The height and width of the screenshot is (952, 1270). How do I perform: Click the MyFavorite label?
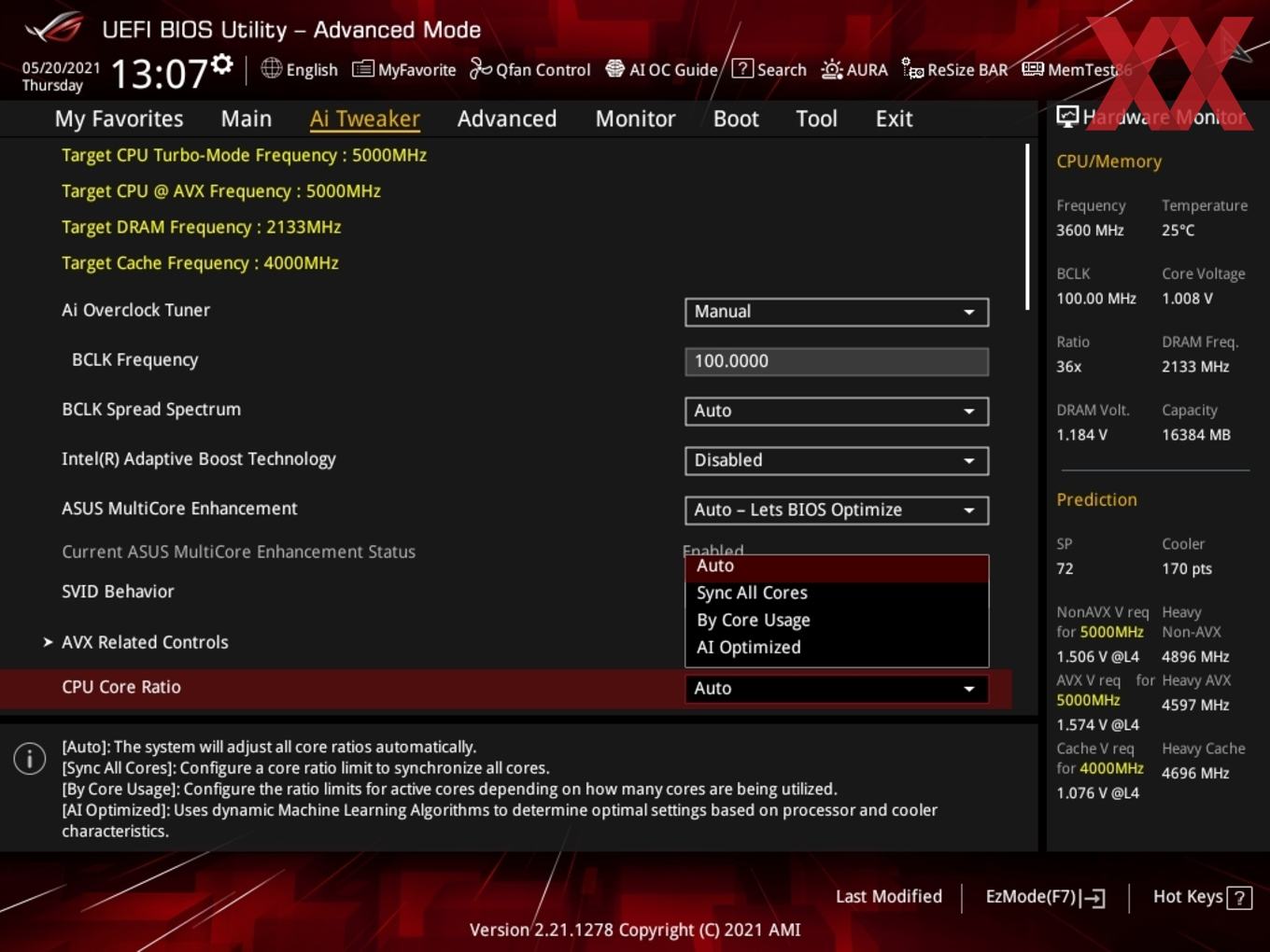[416, 70]
